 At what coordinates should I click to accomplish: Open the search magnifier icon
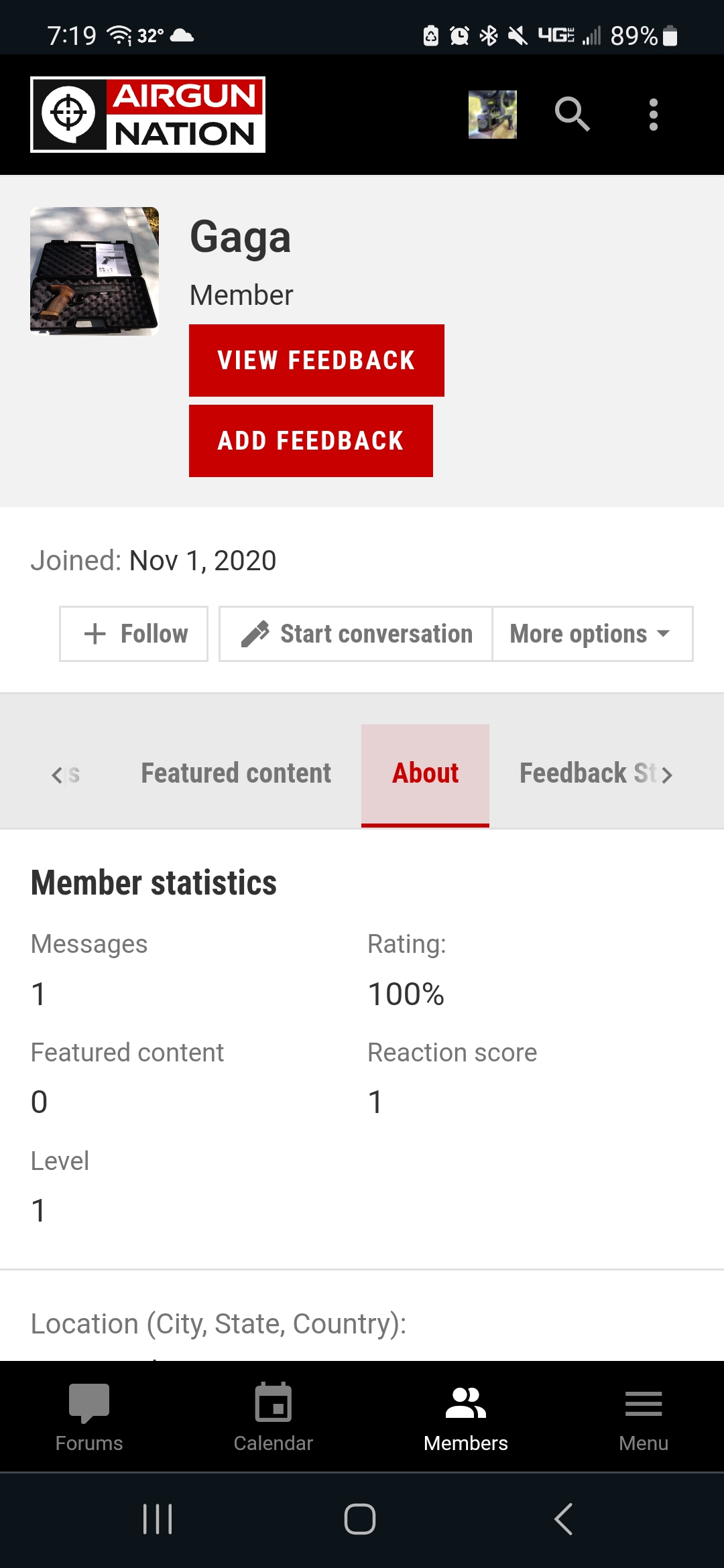[x=572, y=115]
